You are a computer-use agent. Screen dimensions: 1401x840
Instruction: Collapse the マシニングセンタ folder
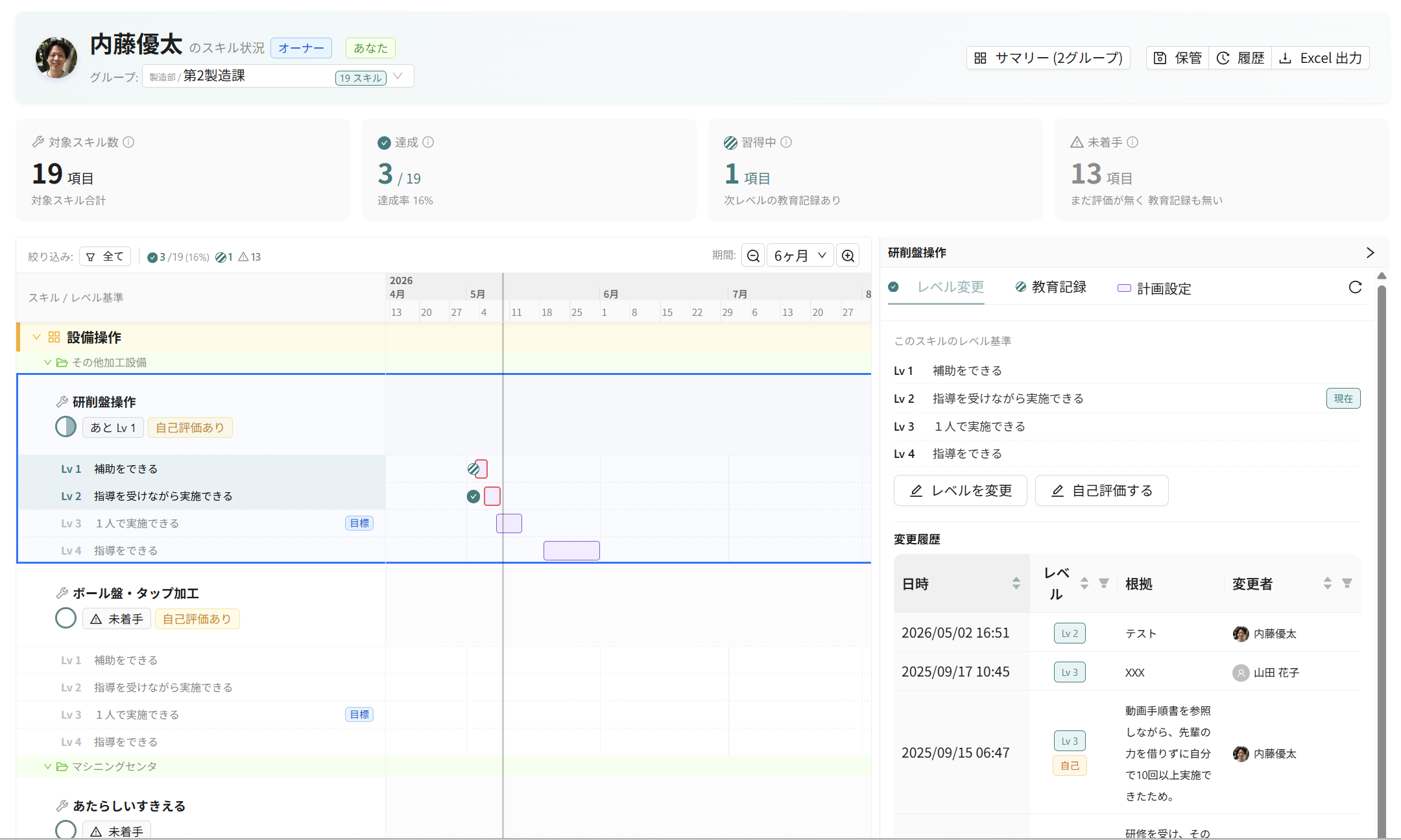(47, 767)
